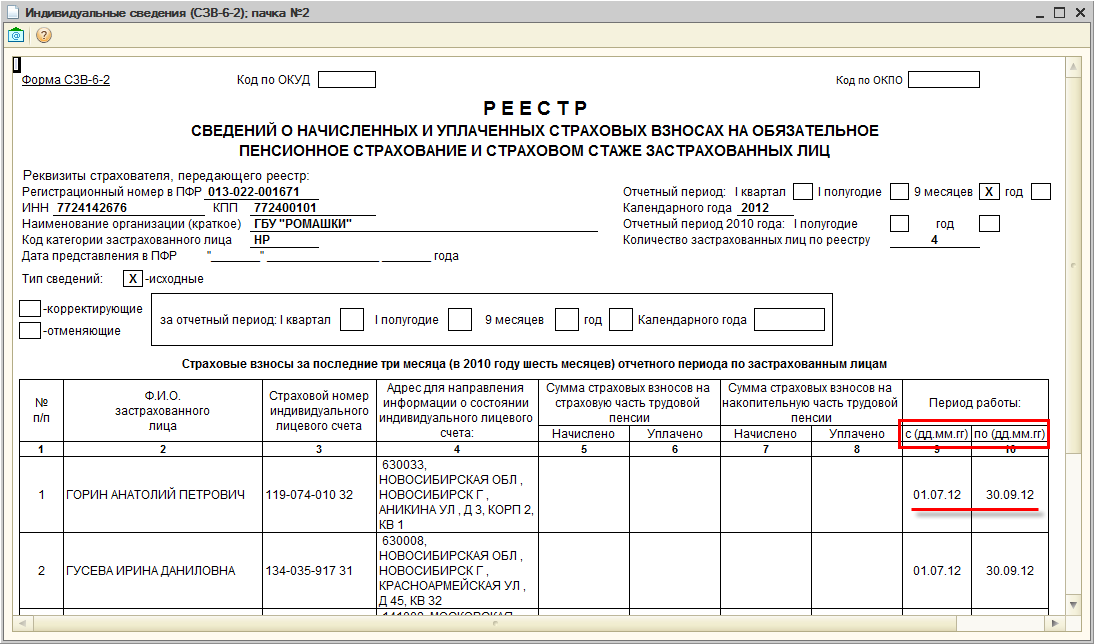The height and width of the screenshot is (644, 1094).
Task: Toggle the correction period 9 месяцев box
Action: coord(567,320)
